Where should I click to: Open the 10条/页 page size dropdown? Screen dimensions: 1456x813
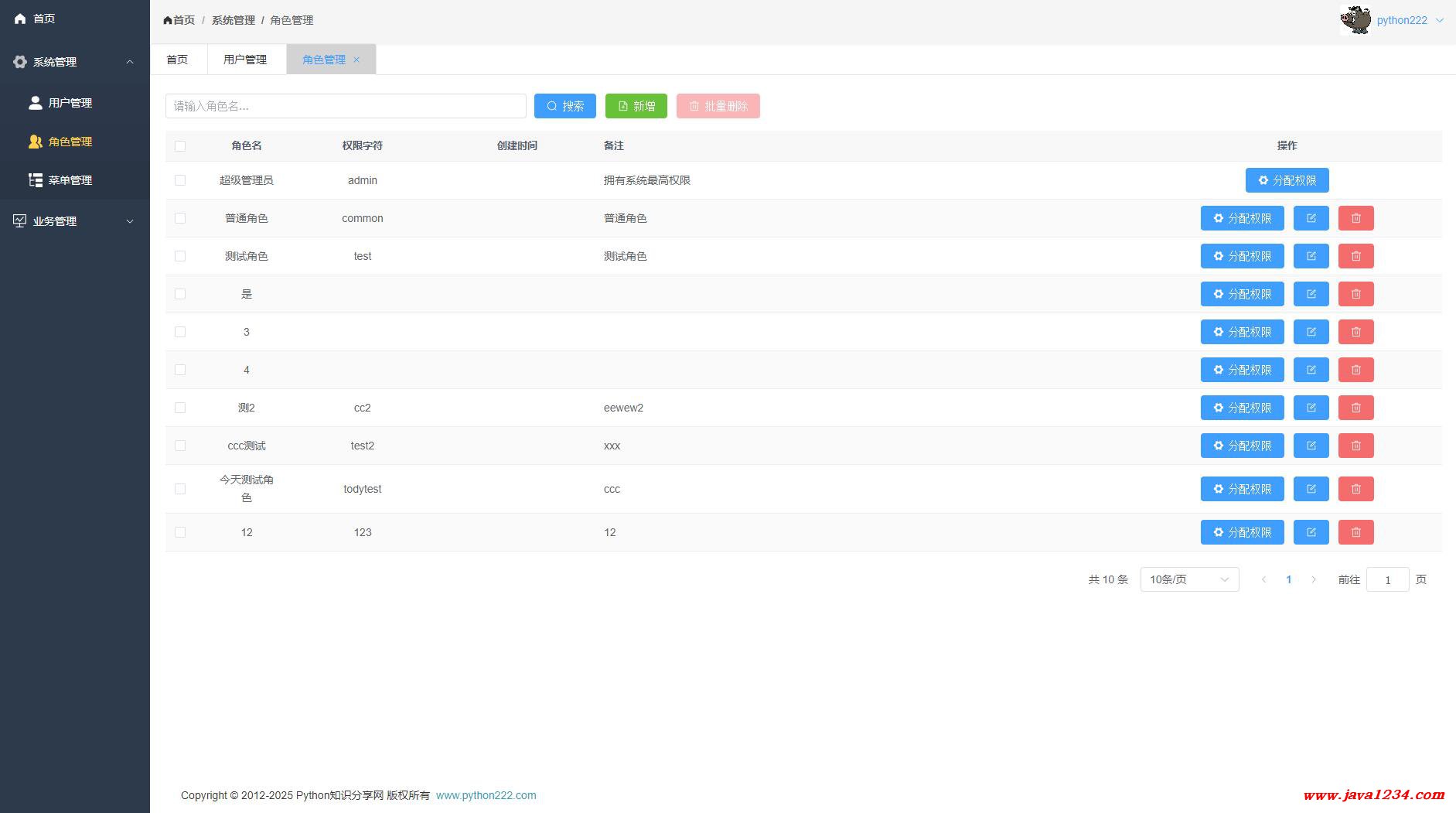[1189, 579]
